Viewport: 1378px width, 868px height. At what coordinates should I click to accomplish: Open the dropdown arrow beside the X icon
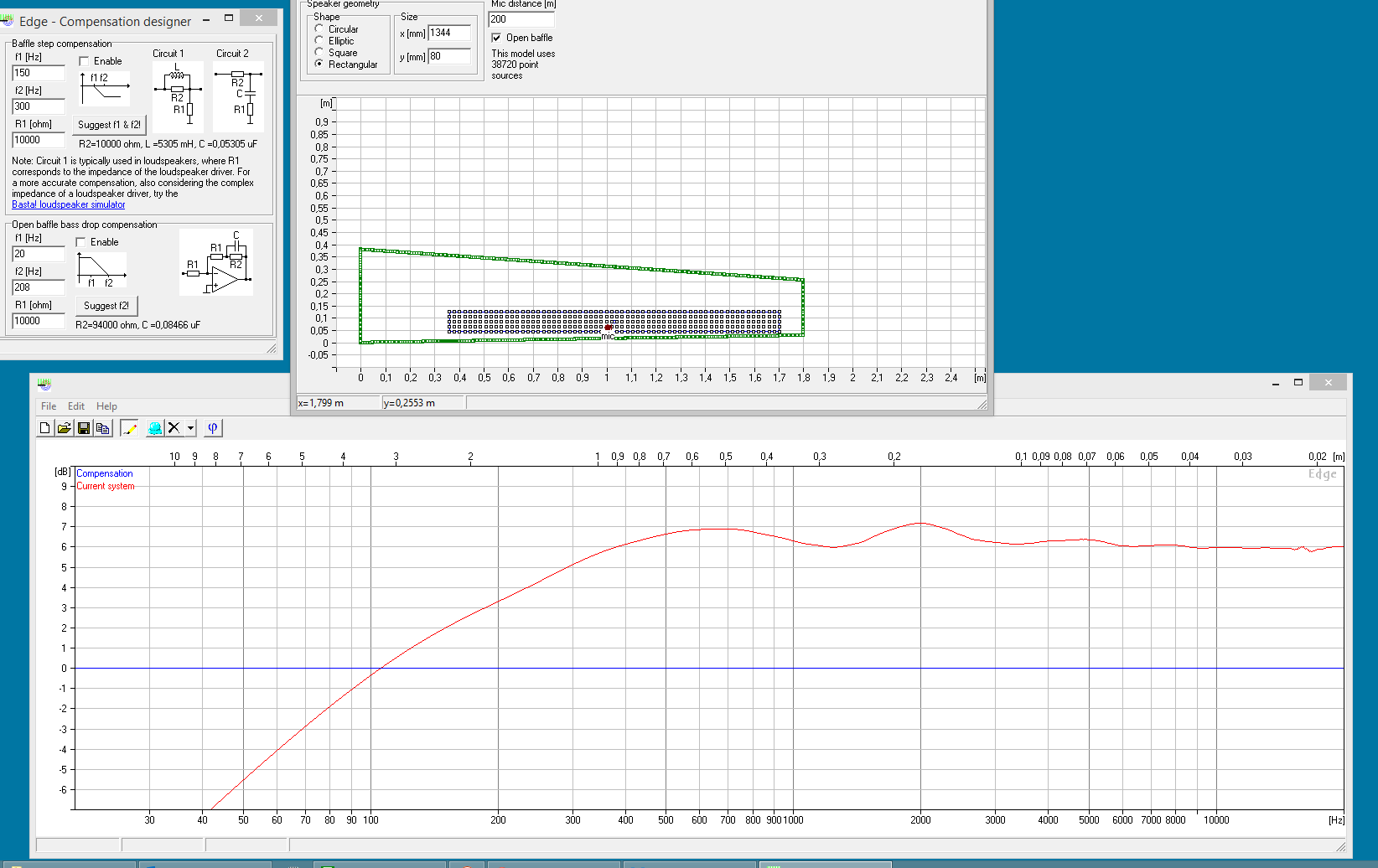point(190,428)
